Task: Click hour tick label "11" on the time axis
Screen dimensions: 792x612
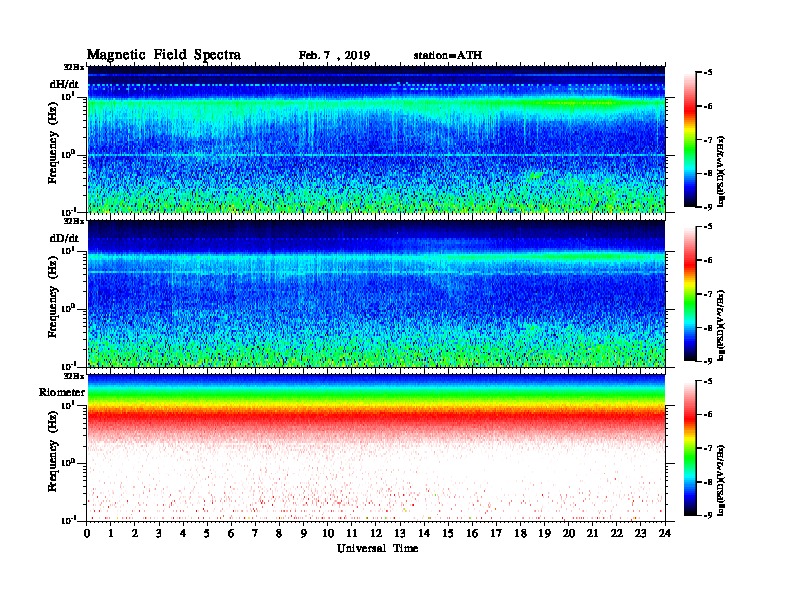Action: pos(352,534)
